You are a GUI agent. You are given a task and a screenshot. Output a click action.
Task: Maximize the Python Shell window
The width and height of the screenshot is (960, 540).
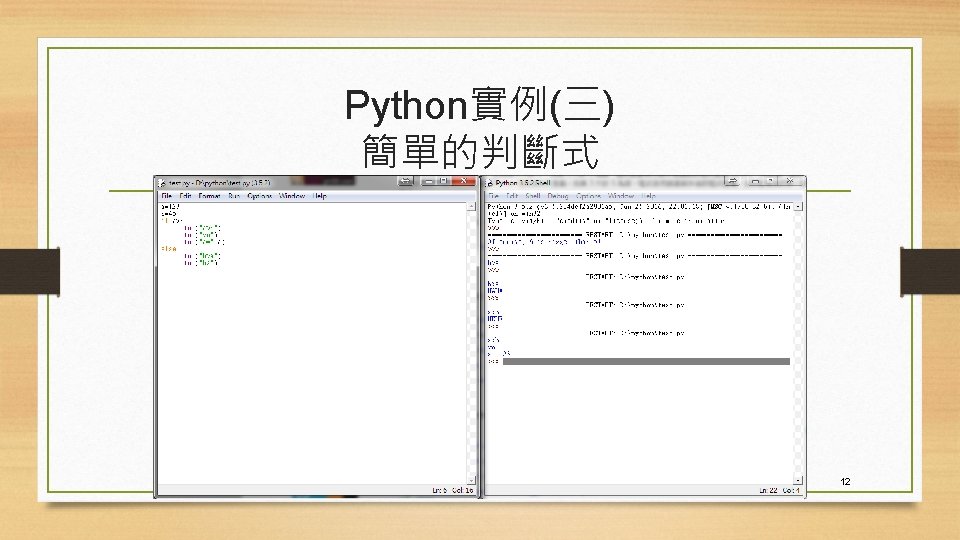(771, 181)
